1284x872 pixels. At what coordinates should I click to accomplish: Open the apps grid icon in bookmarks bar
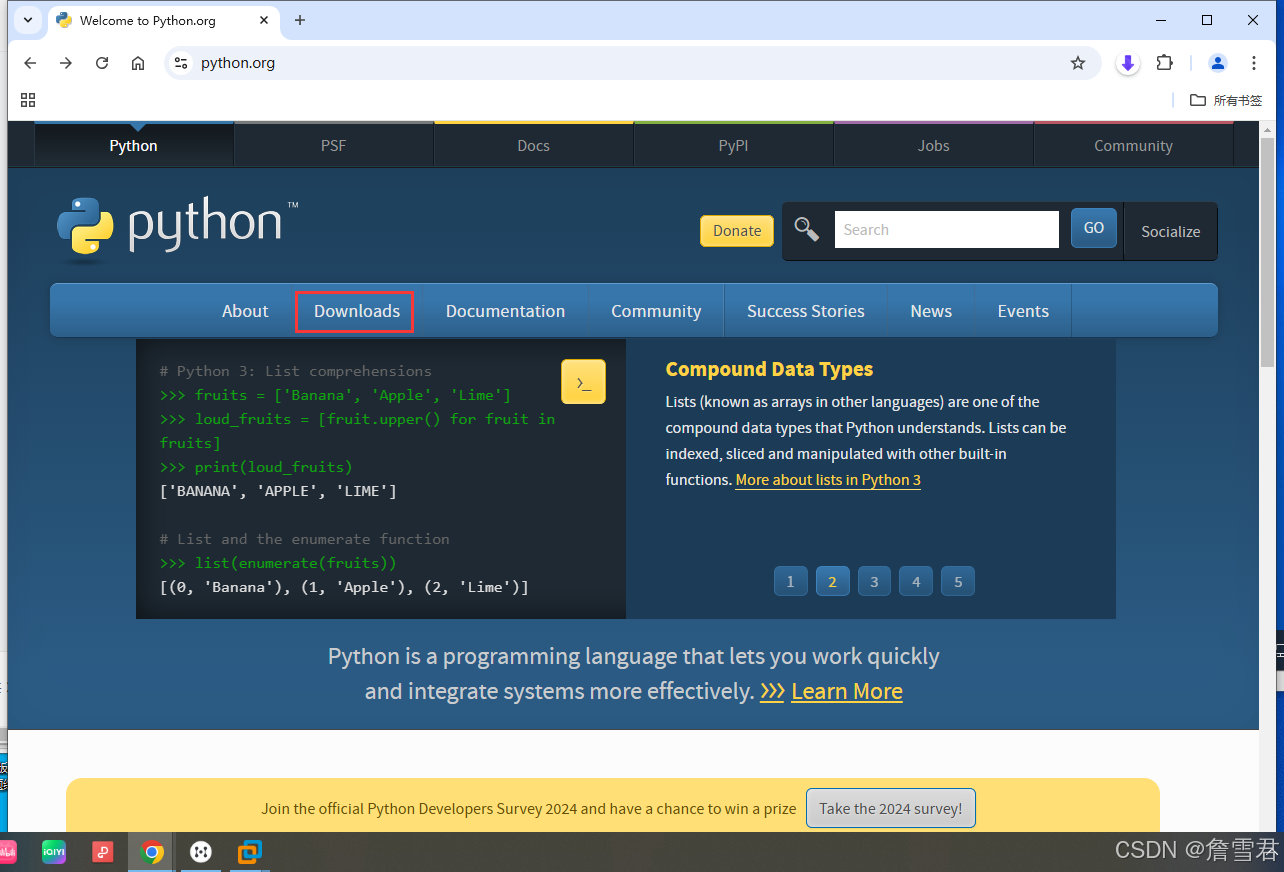[x=28, y=100]
